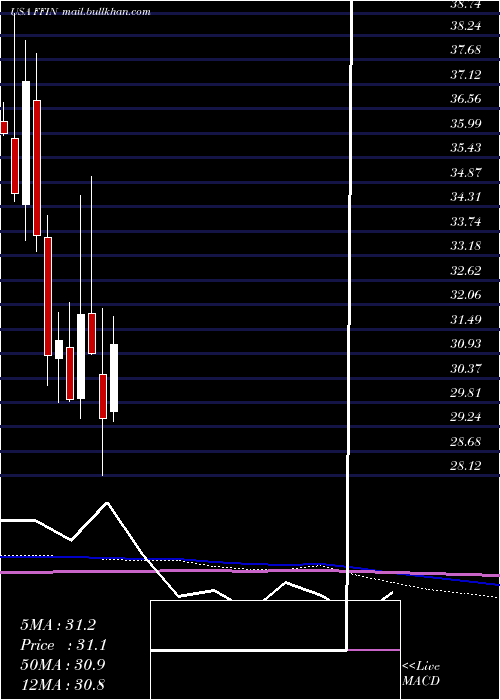
Task: Click the 30.93 price axis label
Action: coord(466,343)
